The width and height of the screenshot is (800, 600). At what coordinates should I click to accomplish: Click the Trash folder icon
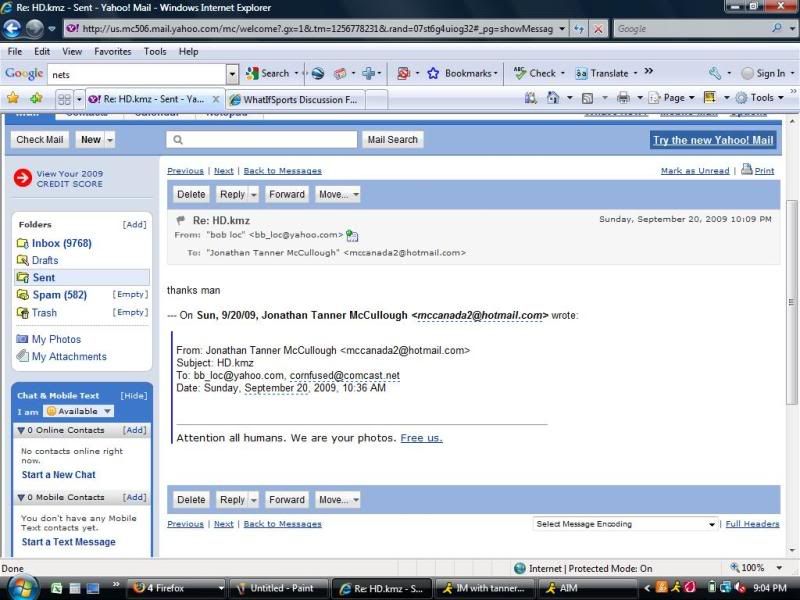[x=23, y=313]
